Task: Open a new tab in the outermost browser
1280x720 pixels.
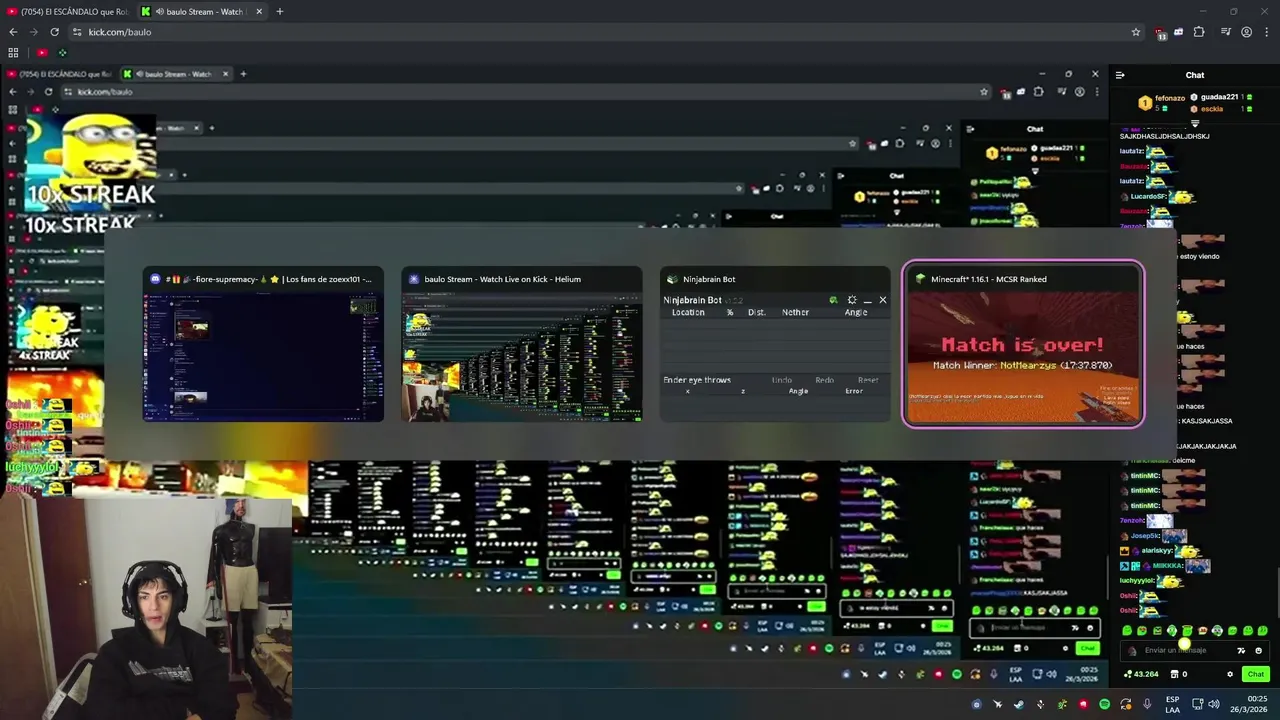Action: tap(279, 12)
